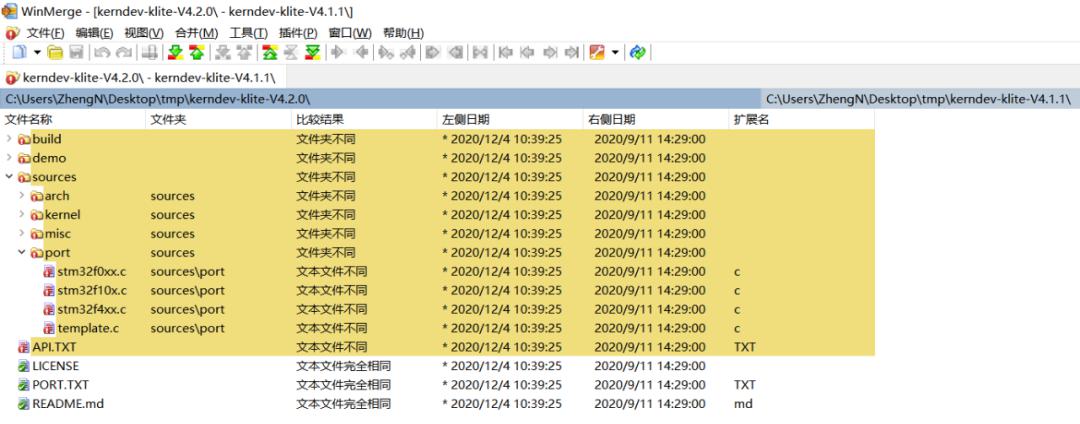Viewport: 1080px width, 424px height.
Task: Click the 文本文件完全相同 result in PORT.TXT row
Action: (343, 385)
